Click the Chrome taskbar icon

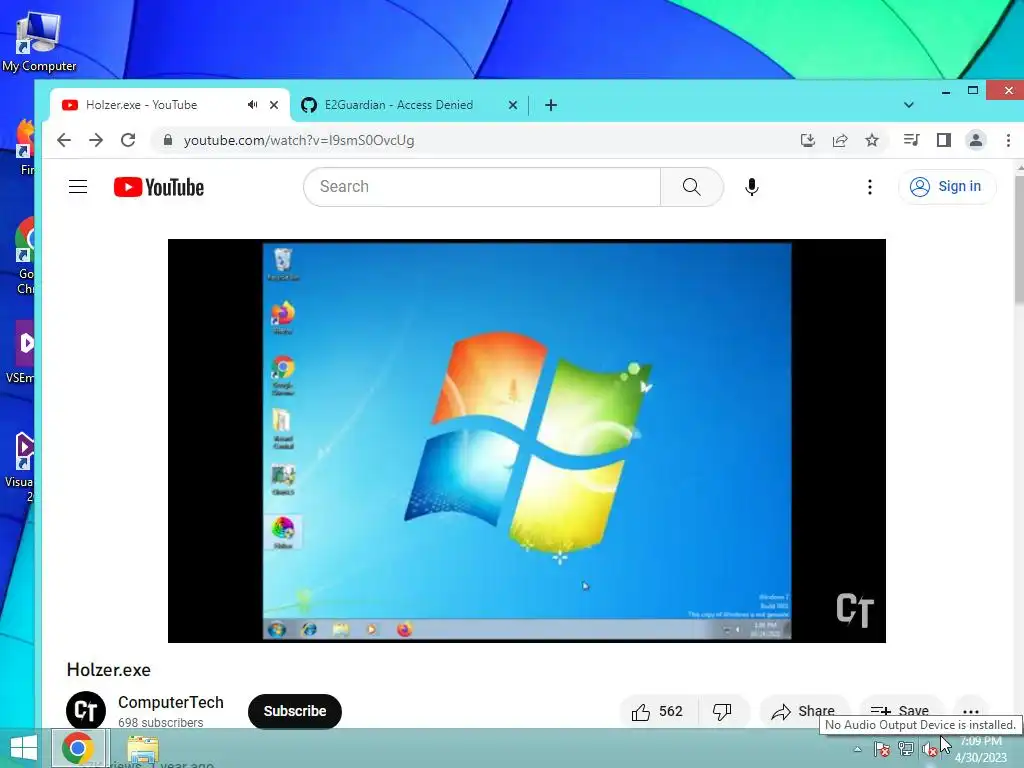point(78,748)
